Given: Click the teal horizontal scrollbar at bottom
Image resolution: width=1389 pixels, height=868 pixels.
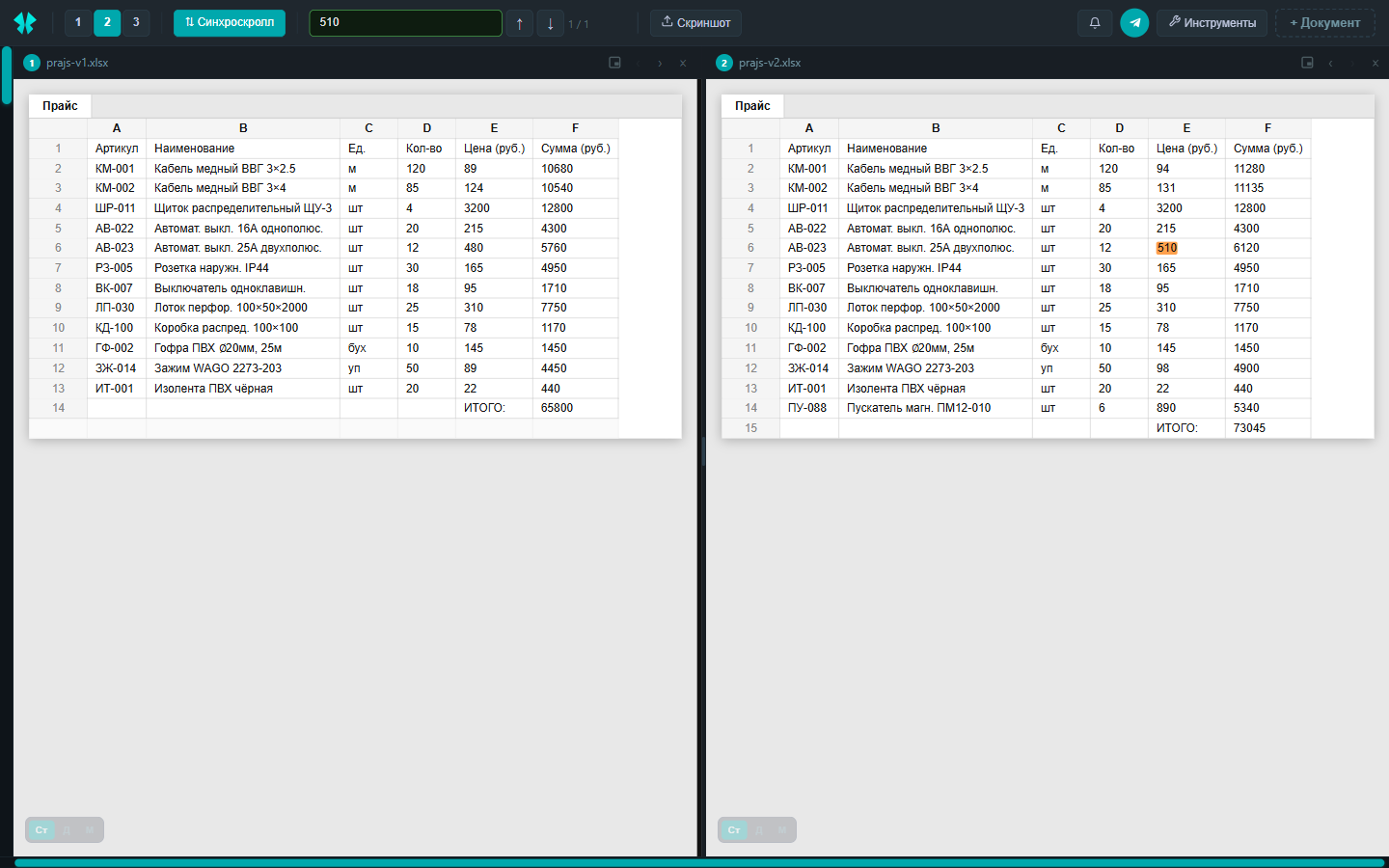Looking at the screenshot, I should pyautogui.click(x=699, y=863).
